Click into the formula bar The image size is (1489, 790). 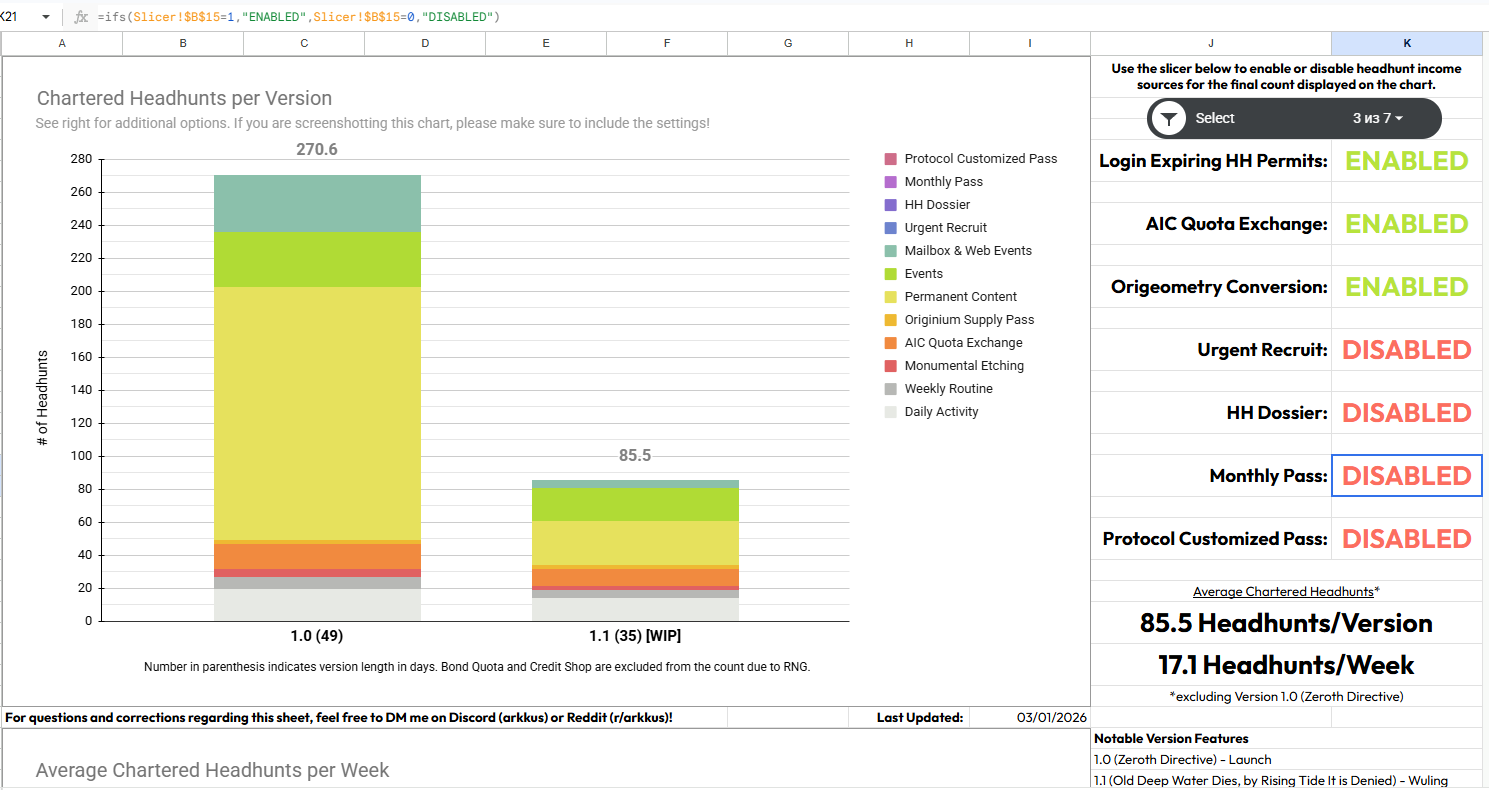[x=790, y=17]
